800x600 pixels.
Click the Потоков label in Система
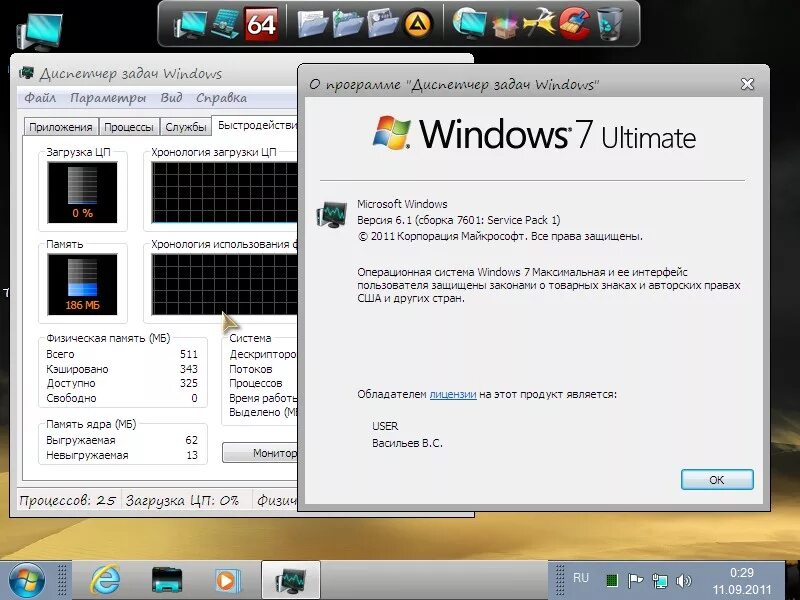pyautogui.click(x=251, y=369)
